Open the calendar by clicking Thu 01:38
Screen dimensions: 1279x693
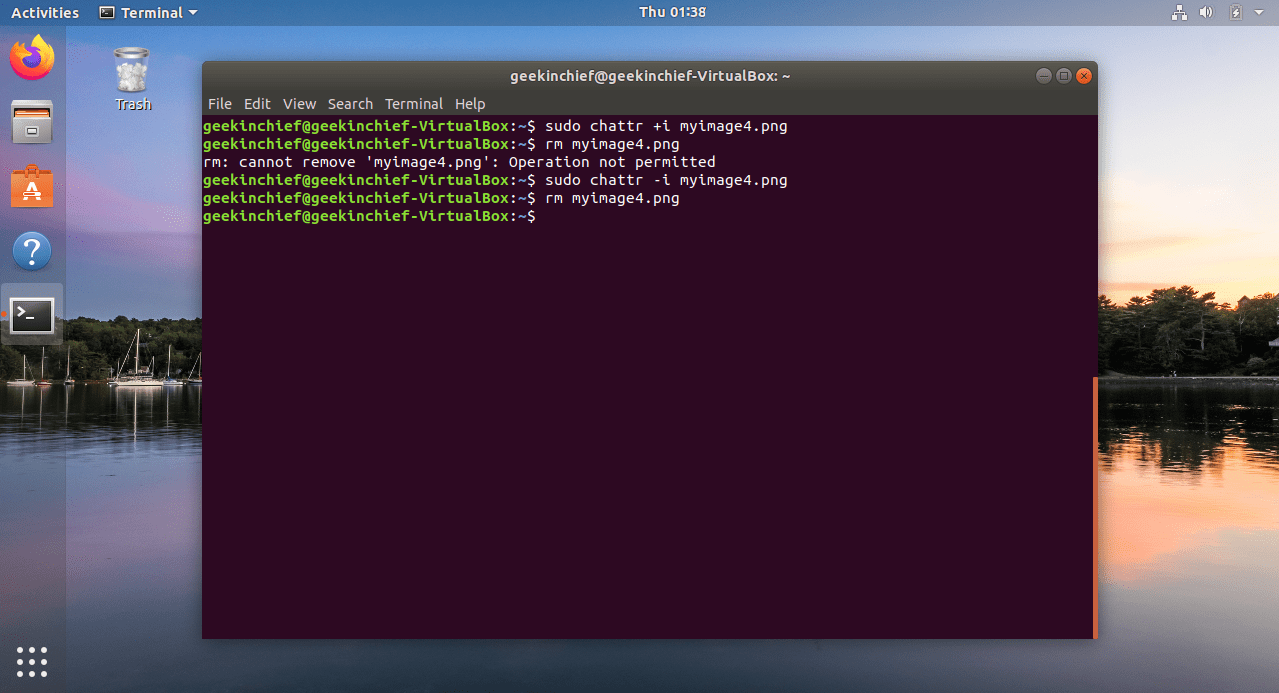[673, 12]
